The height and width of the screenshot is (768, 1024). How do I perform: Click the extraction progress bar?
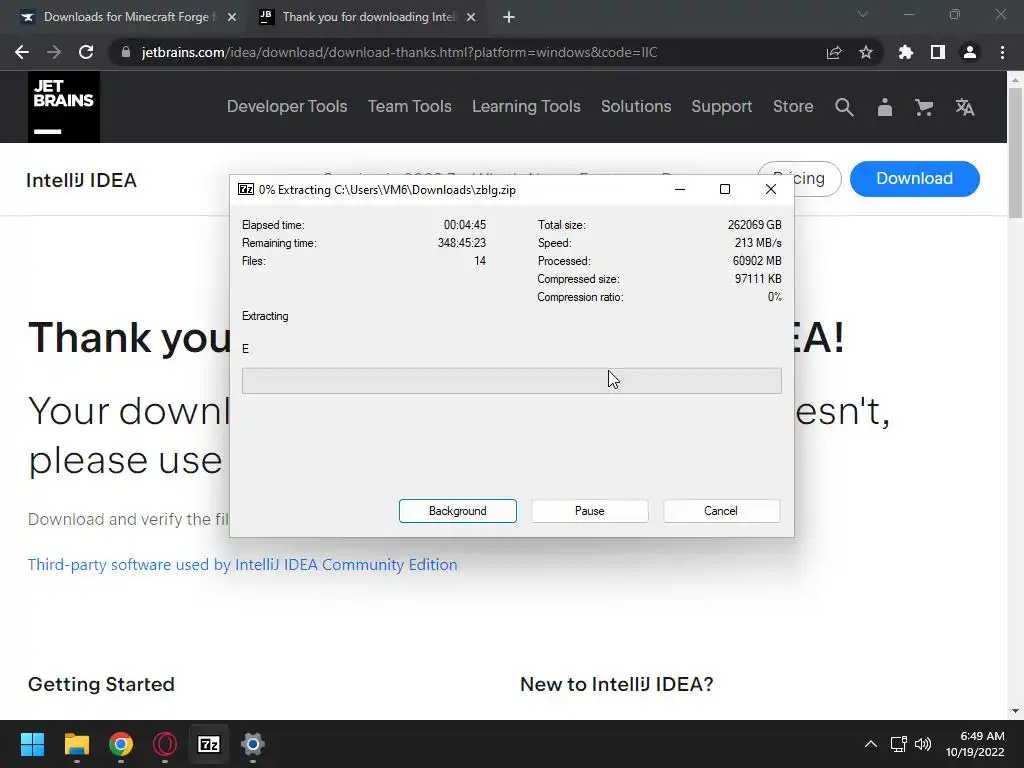[x=511, y=381]
